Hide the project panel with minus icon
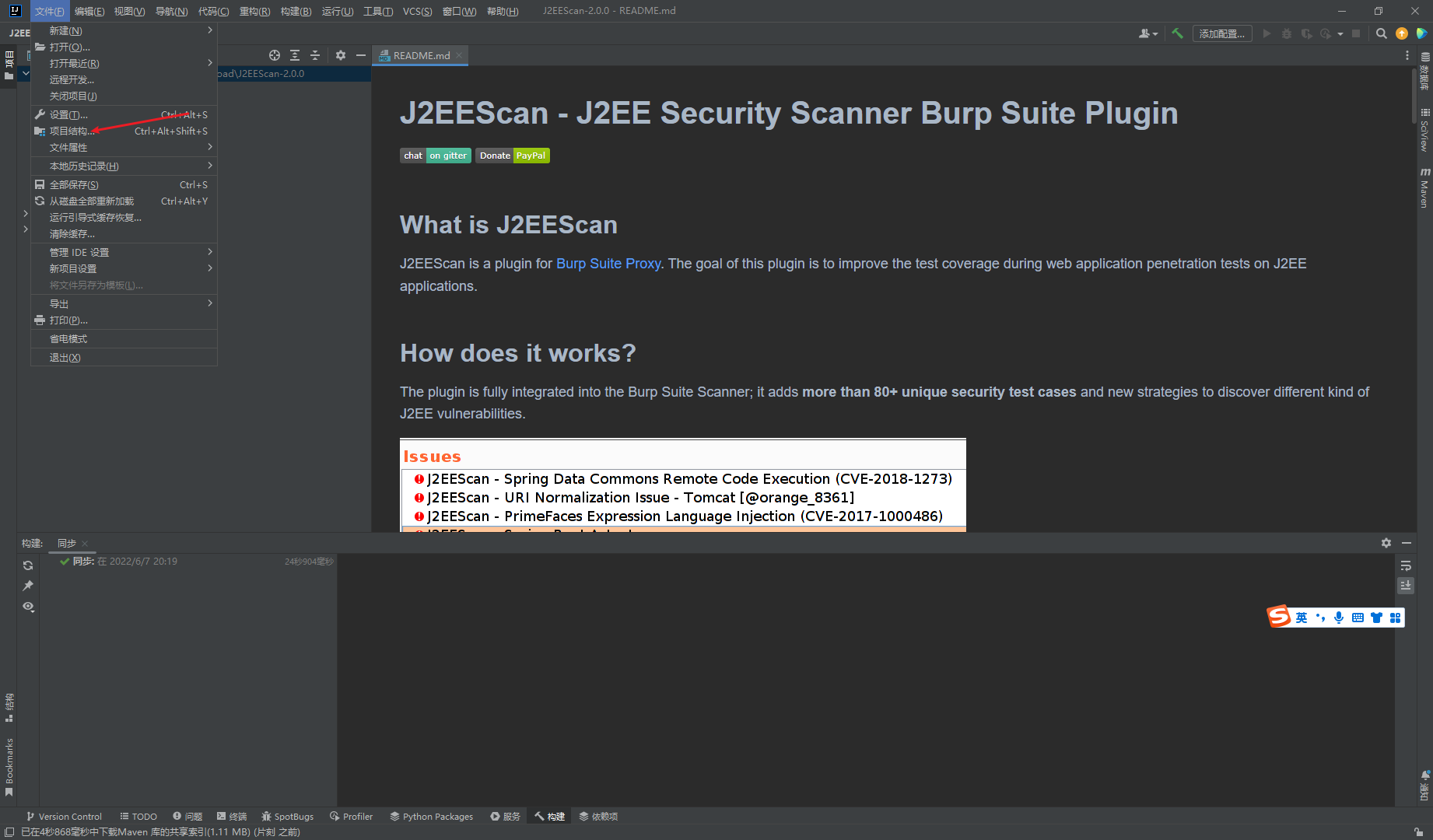This screenshot has height=840, width=1433. [361, 55]
